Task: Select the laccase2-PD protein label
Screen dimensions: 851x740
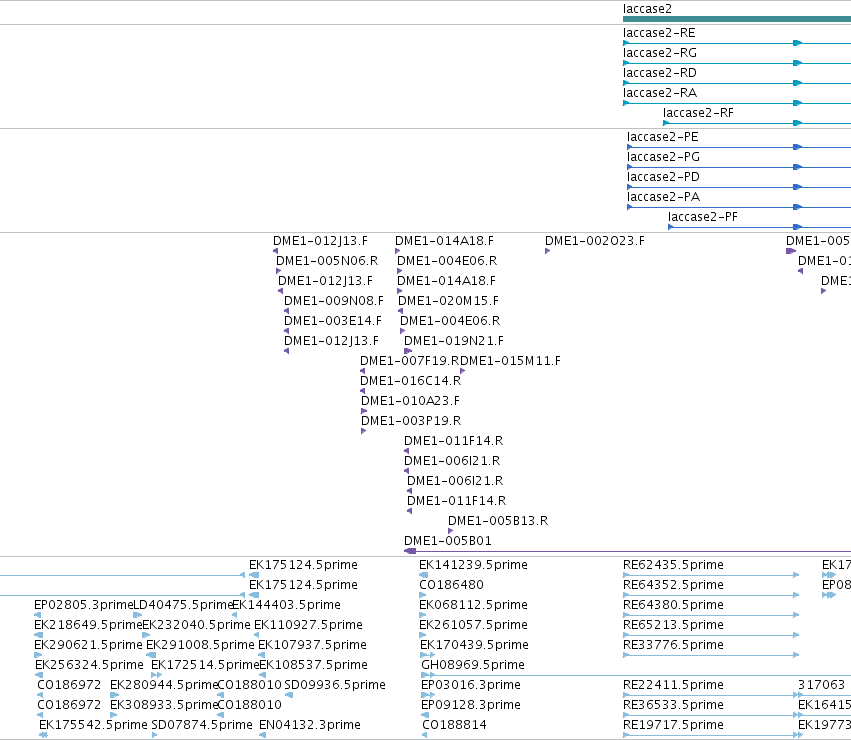Action: tap(663, 177)
